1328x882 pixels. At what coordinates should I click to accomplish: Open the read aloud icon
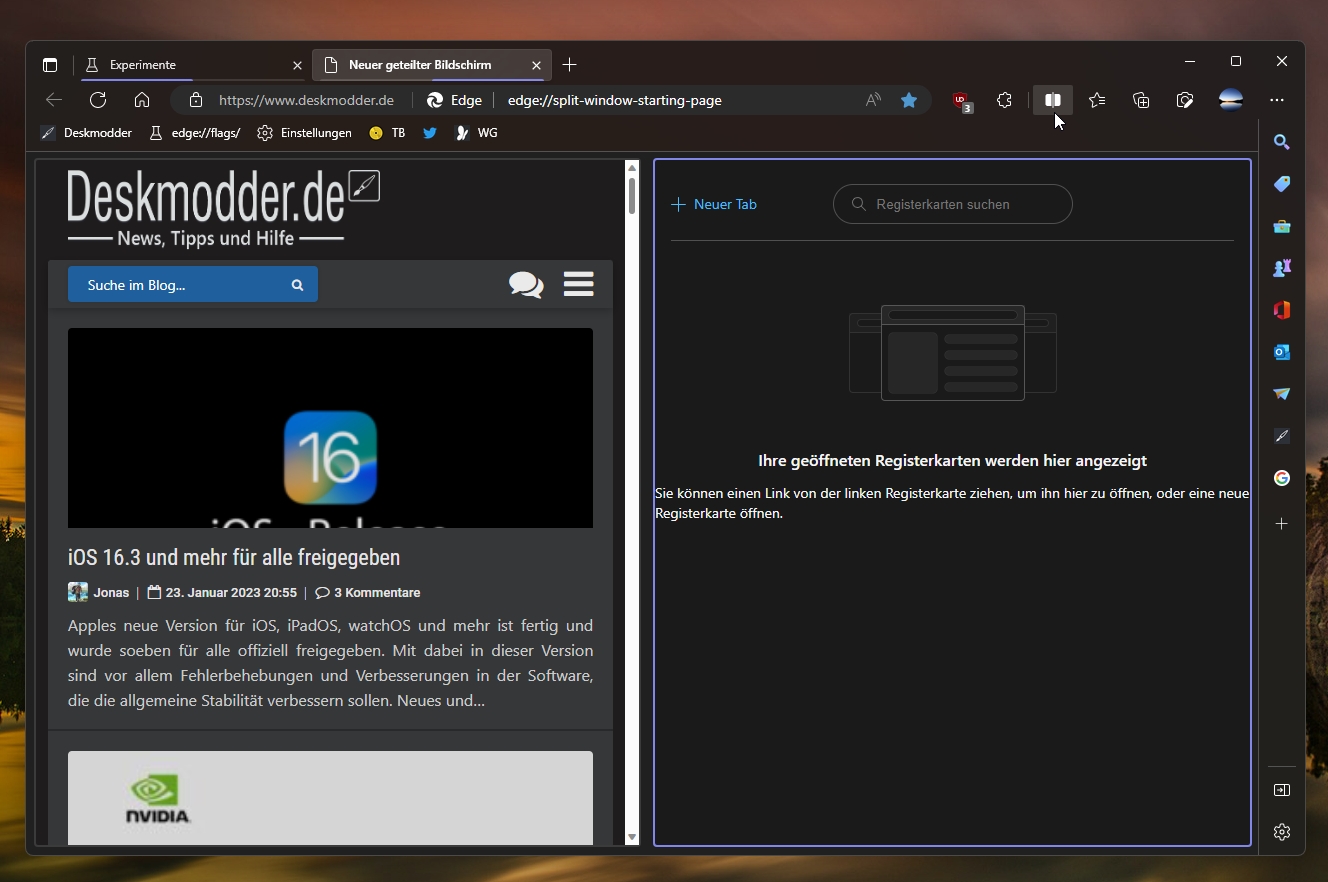click(873, 100)
